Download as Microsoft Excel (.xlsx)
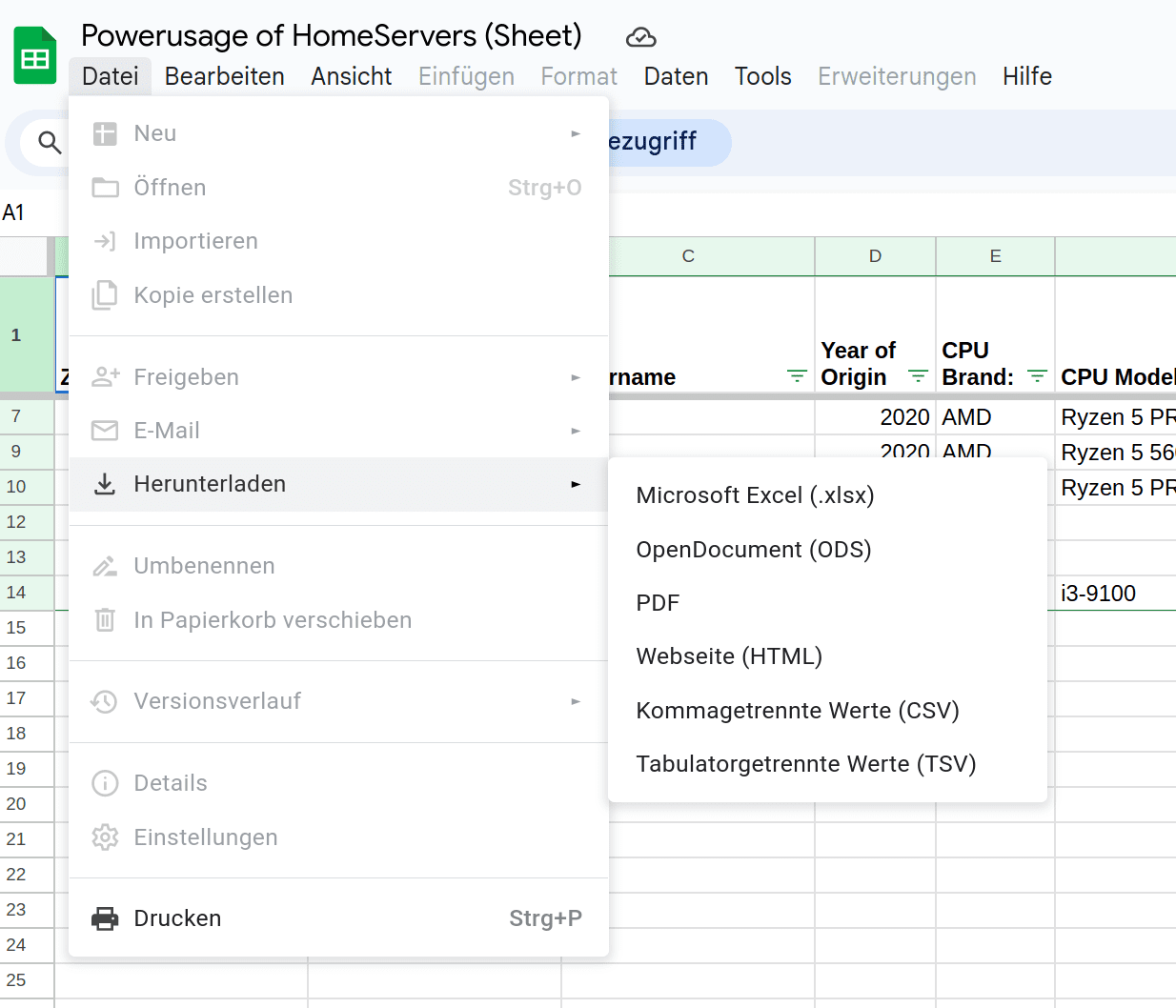The image size is (1176, 1008). [x=827, y=495]
